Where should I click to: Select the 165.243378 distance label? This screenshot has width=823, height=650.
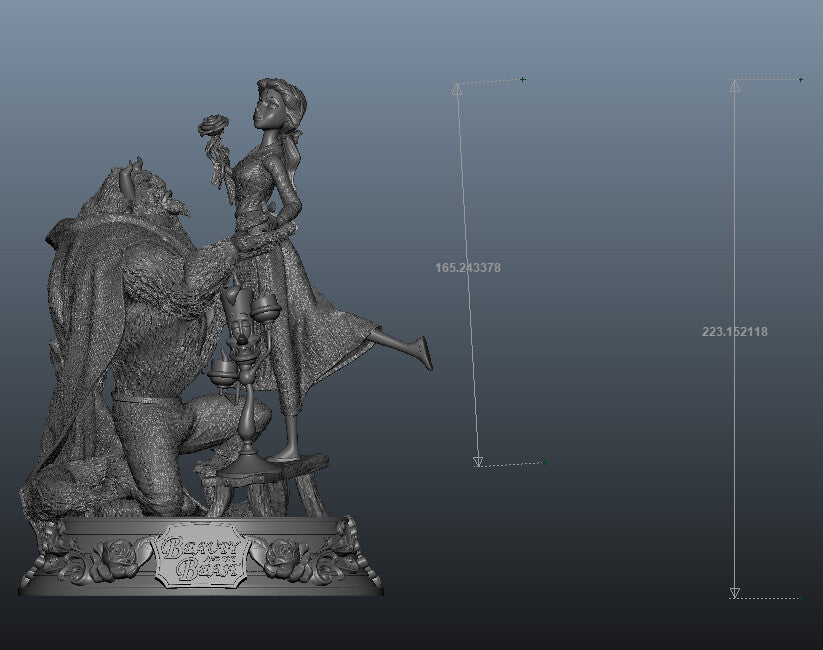pyautogui.click(x=470, y=265)
